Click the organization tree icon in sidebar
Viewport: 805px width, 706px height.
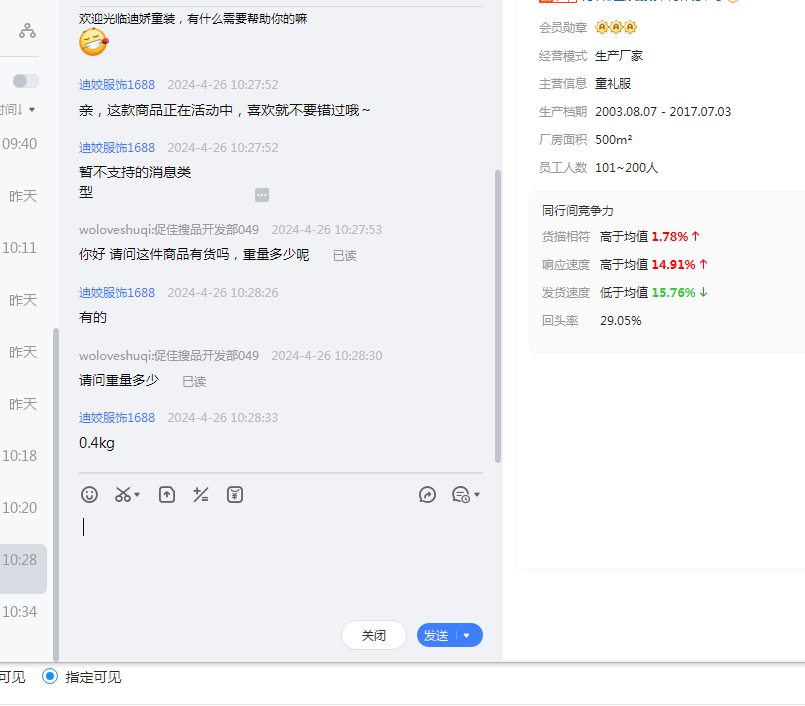click(27, 31)
